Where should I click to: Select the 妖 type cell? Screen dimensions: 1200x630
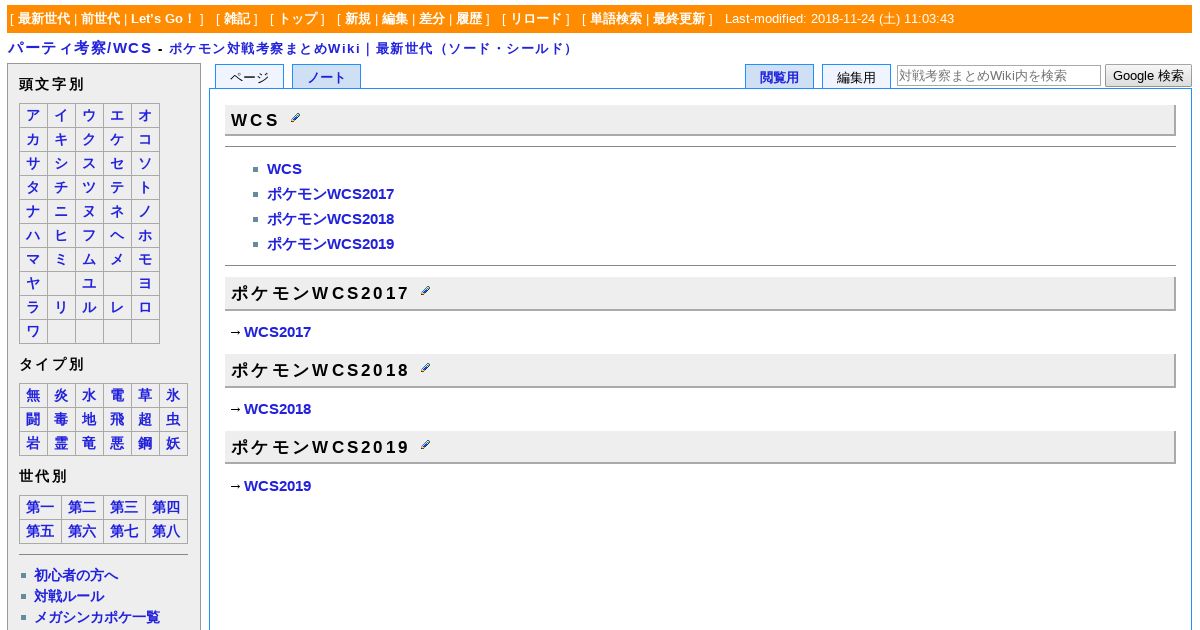tap(173, 444)
